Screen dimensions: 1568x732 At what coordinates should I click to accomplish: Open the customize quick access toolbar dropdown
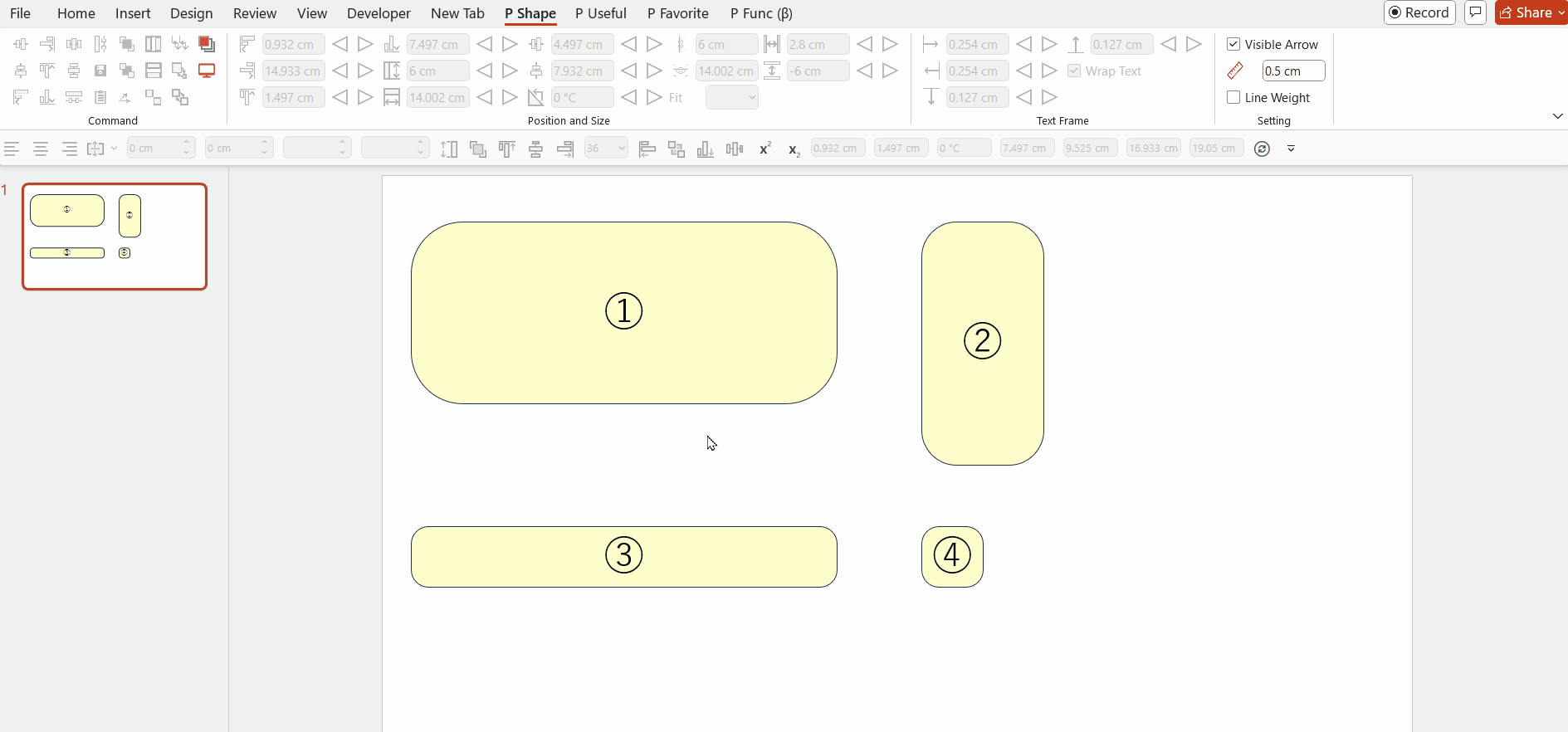pos(1291,149)
